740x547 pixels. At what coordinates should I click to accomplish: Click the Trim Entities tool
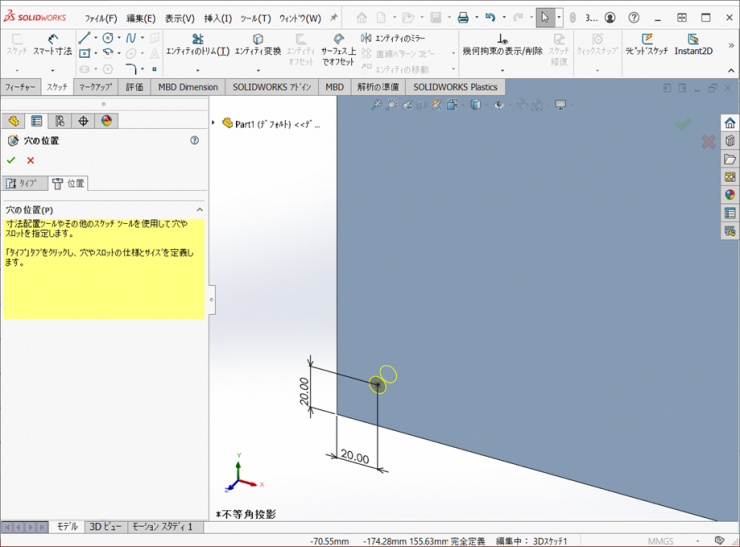click(x=197, y=44)
